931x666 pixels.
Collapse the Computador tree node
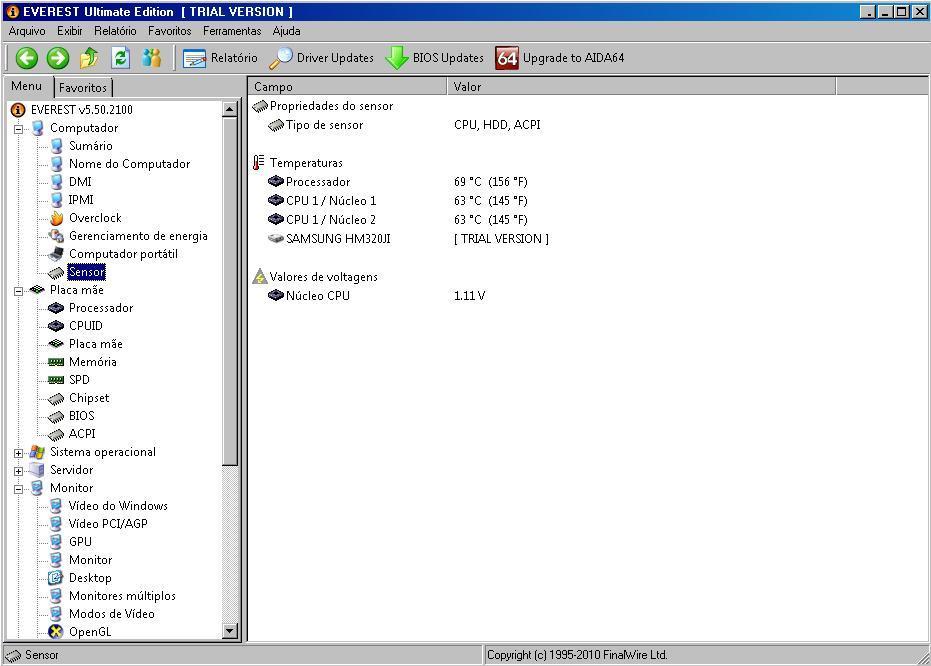[x=18, y=128]
